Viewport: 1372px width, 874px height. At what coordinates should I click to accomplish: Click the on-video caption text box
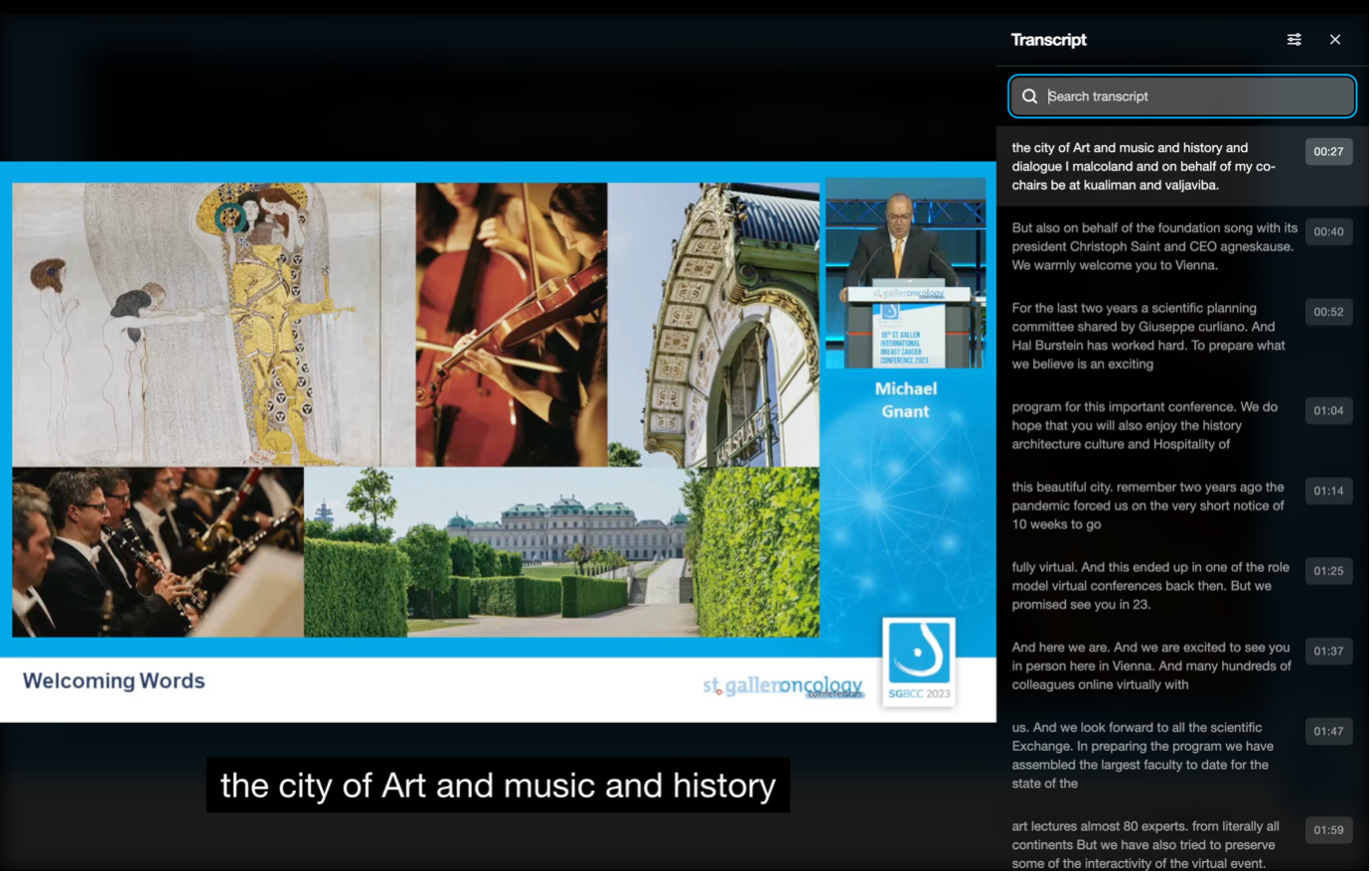(498, 786)
